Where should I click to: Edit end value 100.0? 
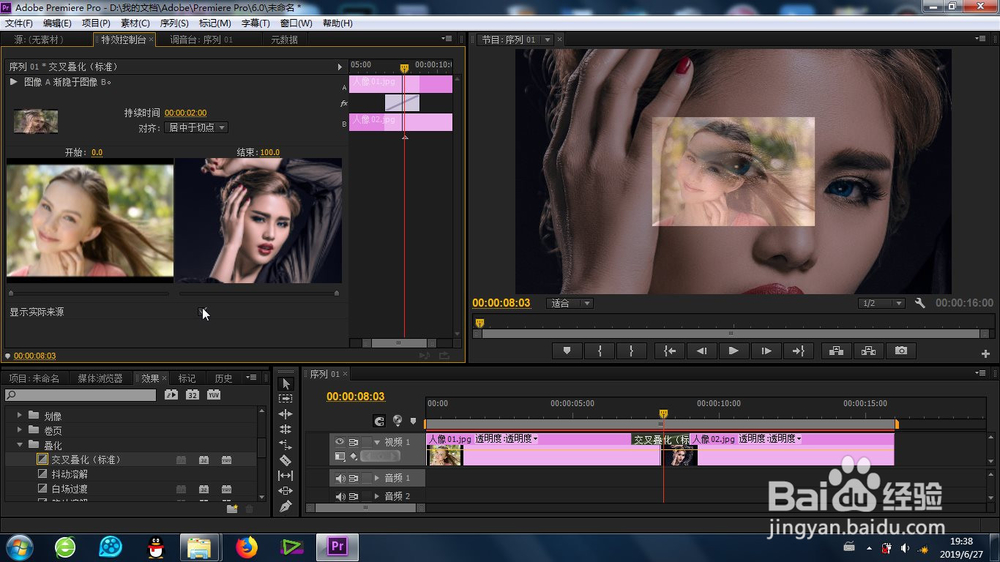click(x=270, y=152)
